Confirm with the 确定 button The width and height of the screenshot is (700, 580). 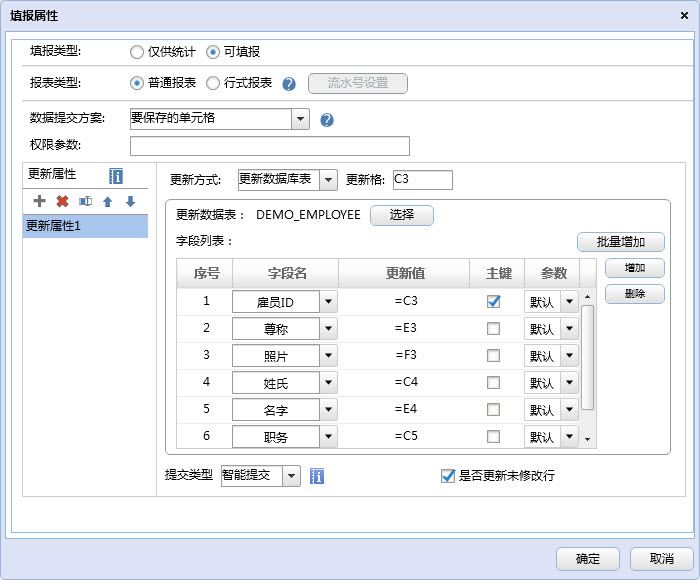(588, 559)
